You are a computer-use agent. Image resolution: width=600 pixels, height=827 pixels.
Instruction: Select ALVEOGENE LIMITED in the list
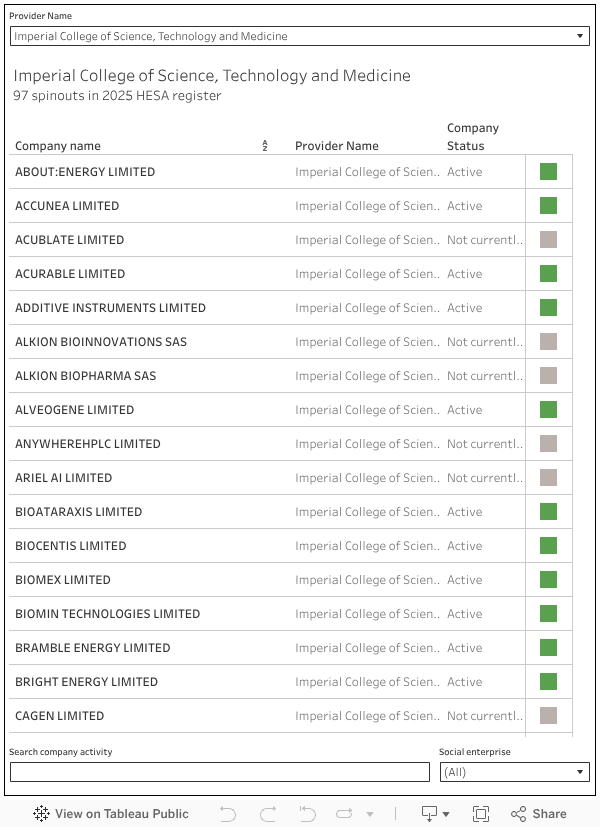tap(74, 410)
